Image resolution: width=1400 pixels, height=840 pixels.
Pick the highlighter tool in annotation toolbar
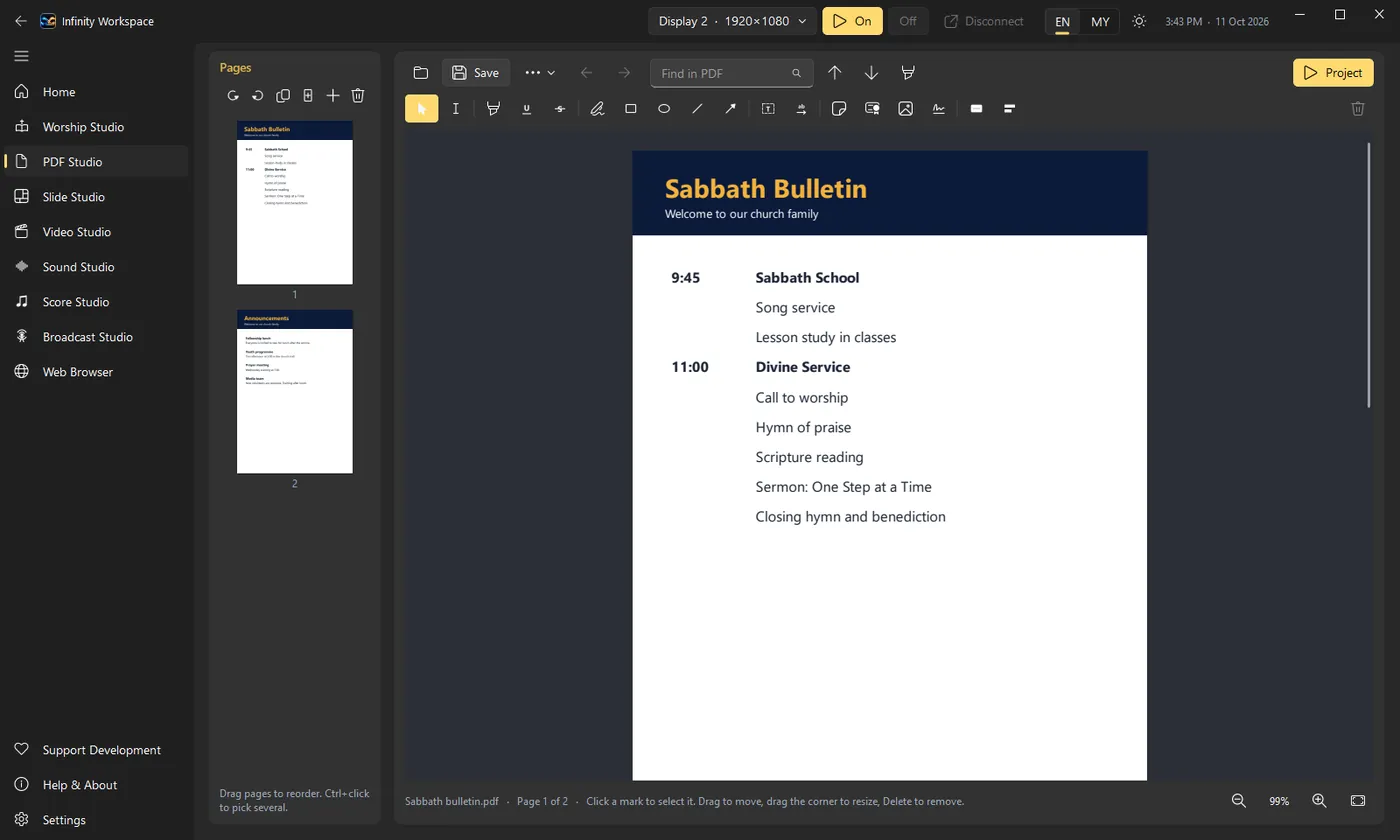[x=493, y=109]
